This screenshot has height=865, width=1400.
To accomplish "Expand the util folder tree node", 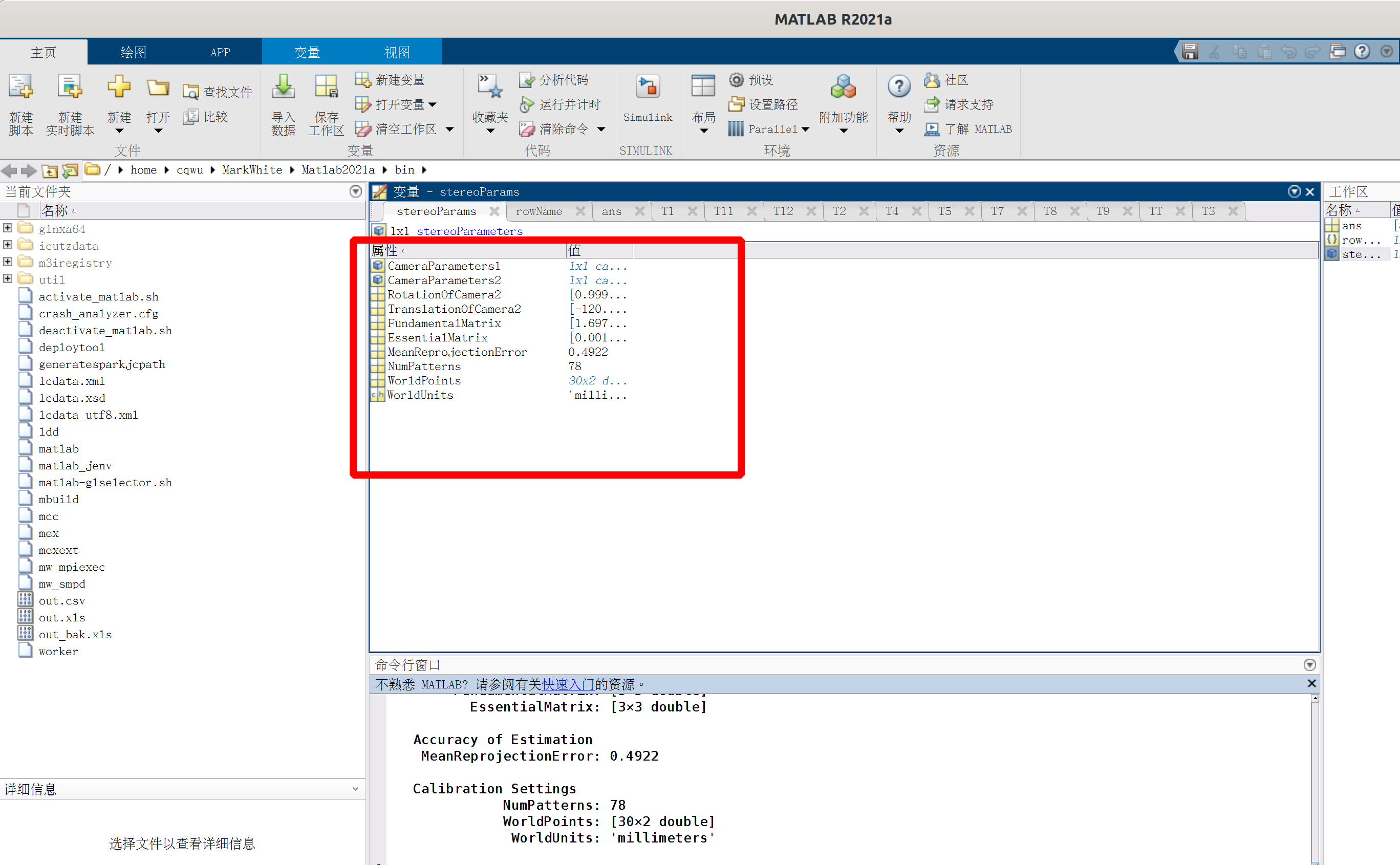I will pyautogui.click(x=8, y=279).
